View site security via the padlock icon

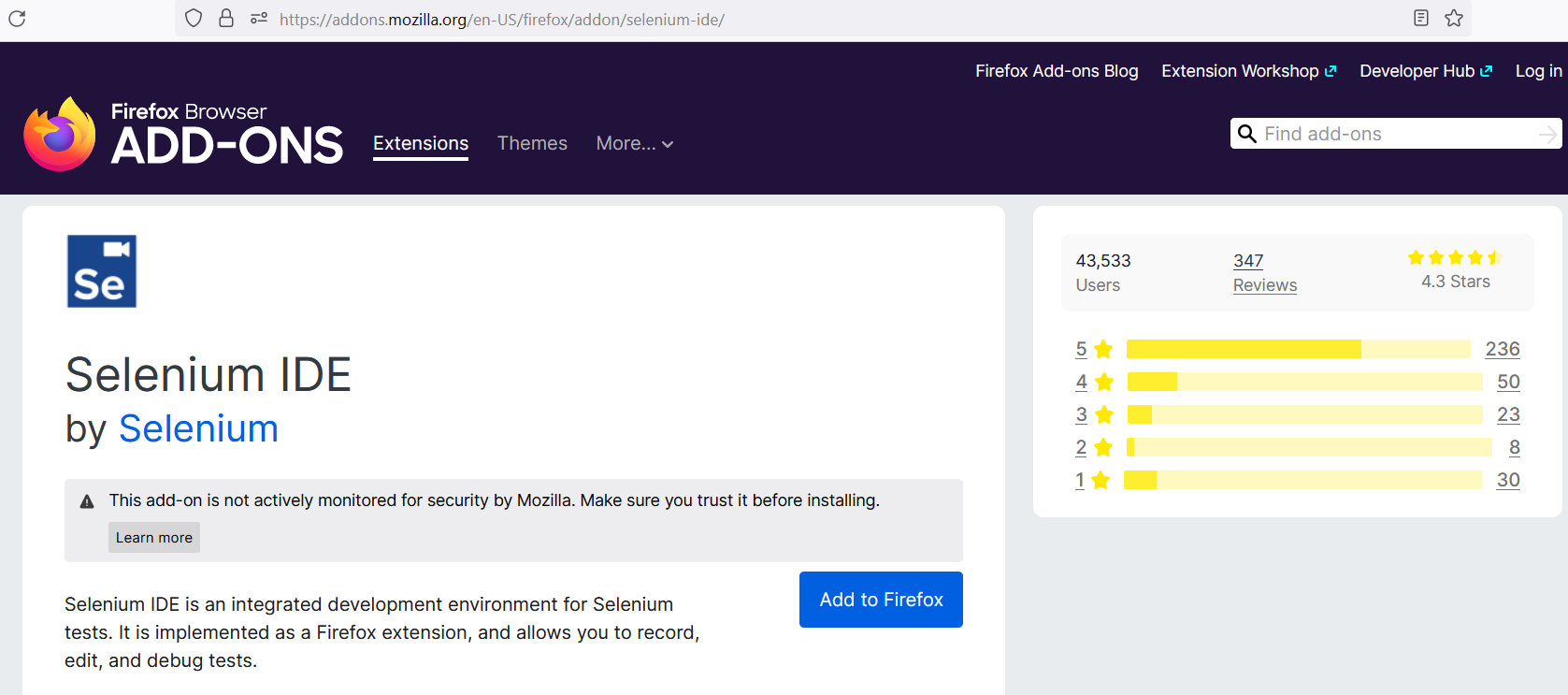click(x=226, y=18)
